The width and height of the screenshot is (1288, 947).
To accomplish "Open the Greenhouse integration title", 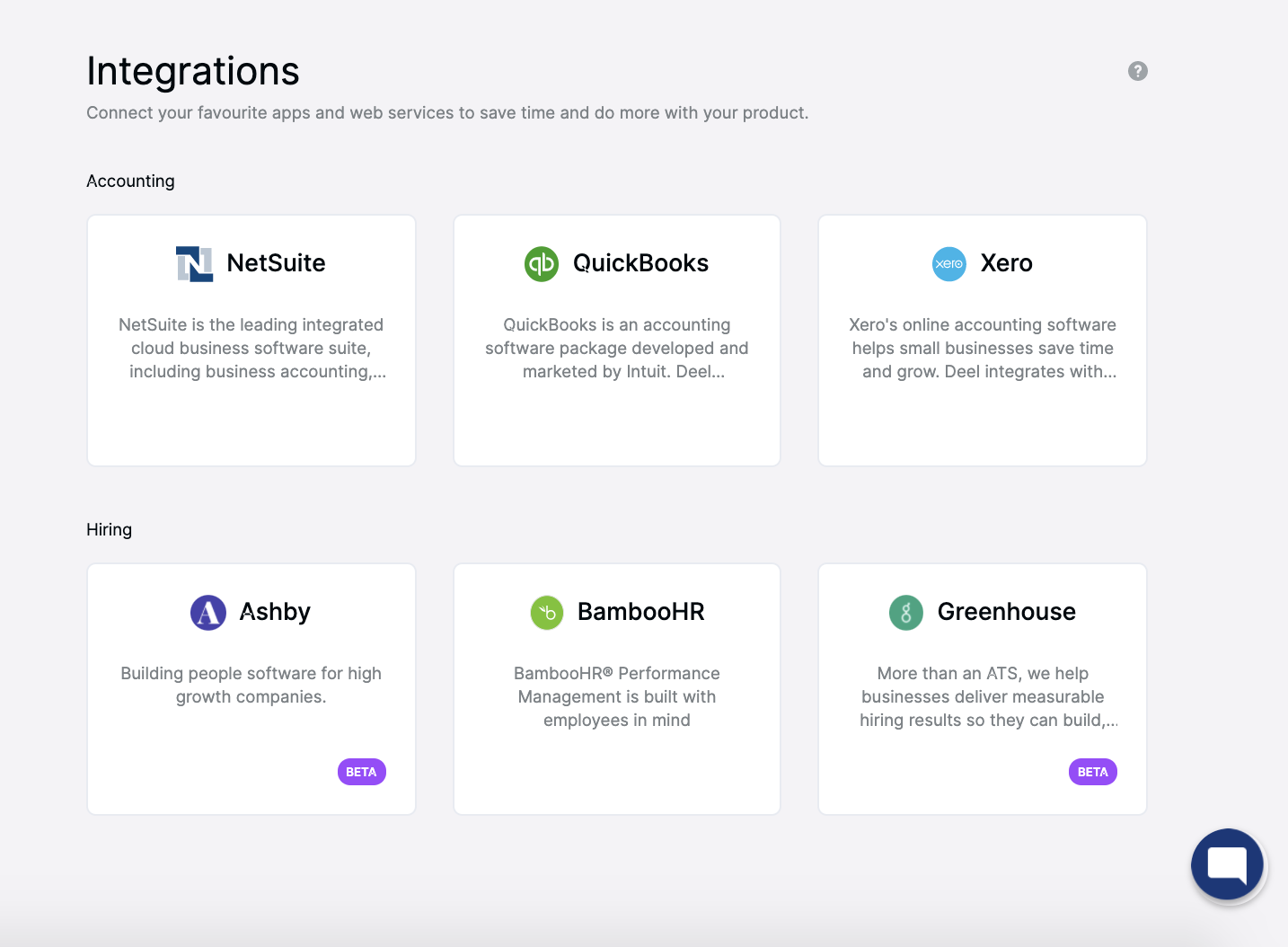I will 1007,612.
